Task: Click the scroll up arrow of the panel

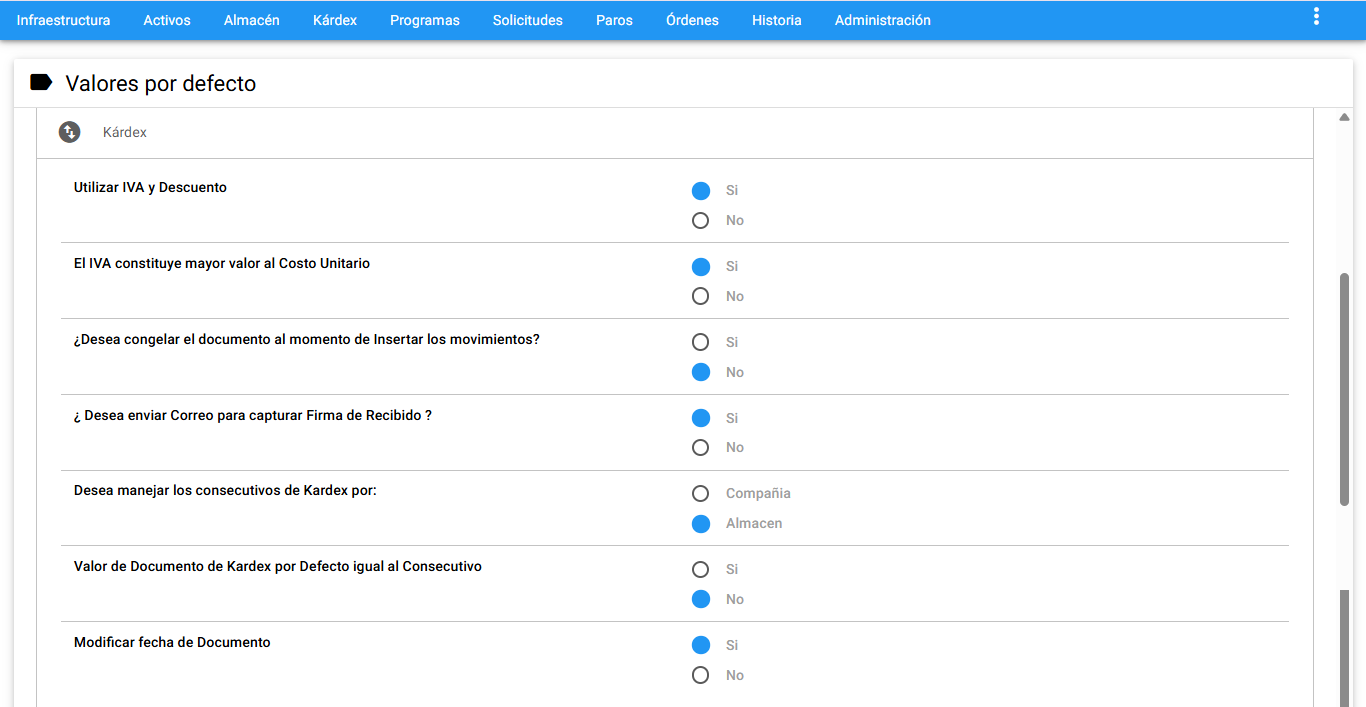Action: point(1344,118)
